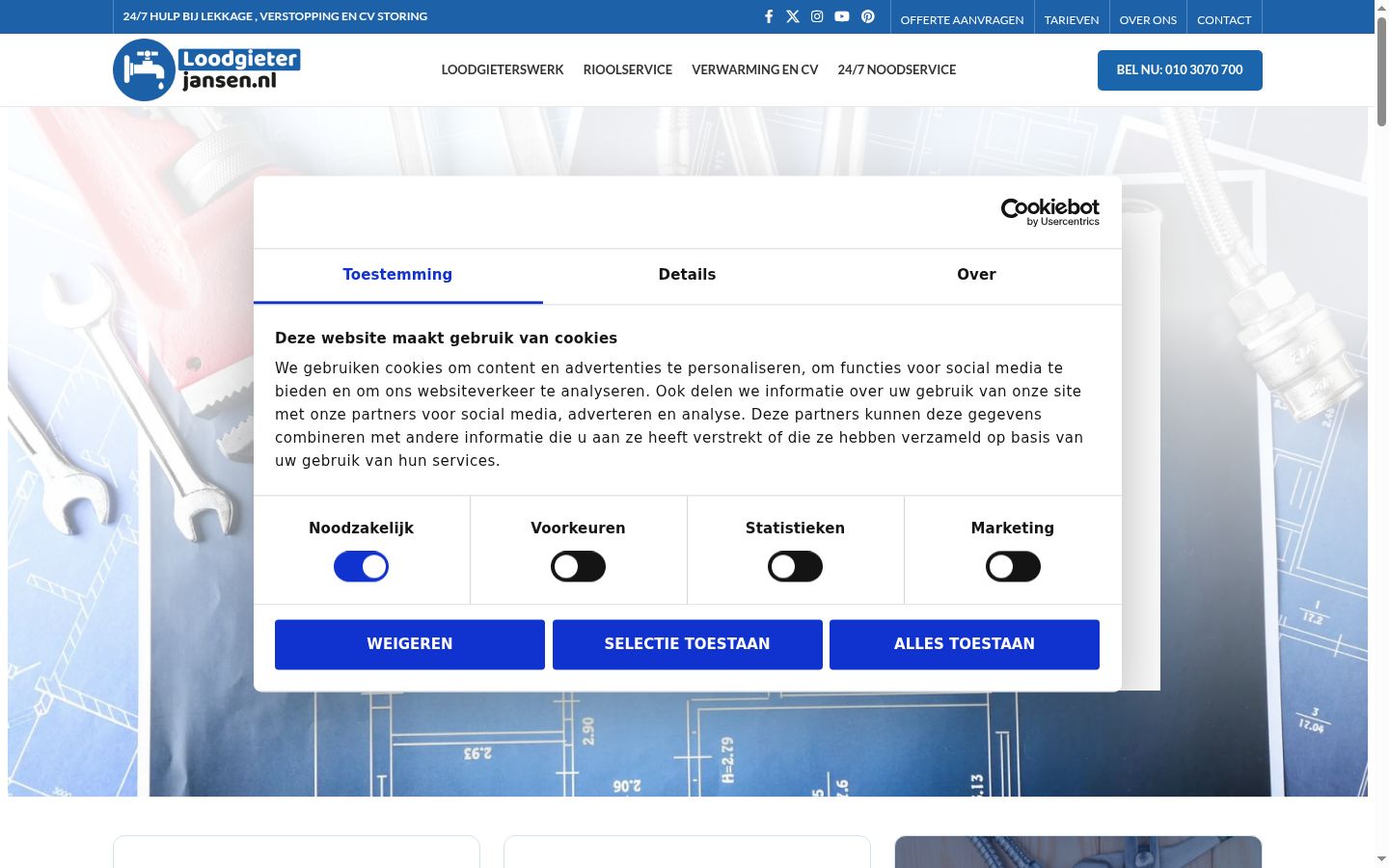Click the Noodzakelijk category label
Viewport: 1389px width, 868px height.
(361, 529)
